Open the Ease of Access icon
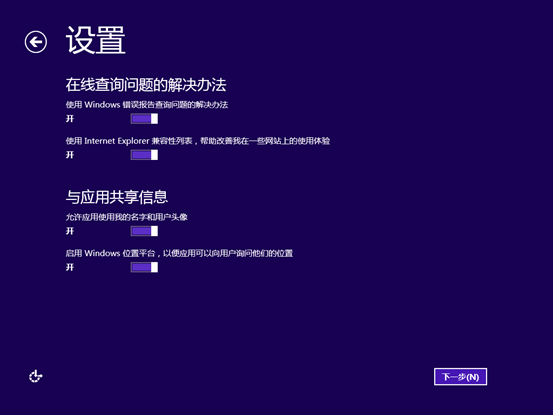The height and width of the screenshot is (415, 553). point(36,377)
